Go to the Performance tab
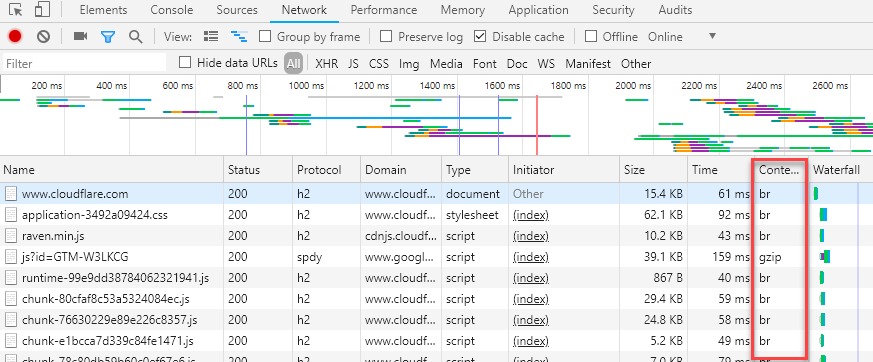 (x=384, y=10)
